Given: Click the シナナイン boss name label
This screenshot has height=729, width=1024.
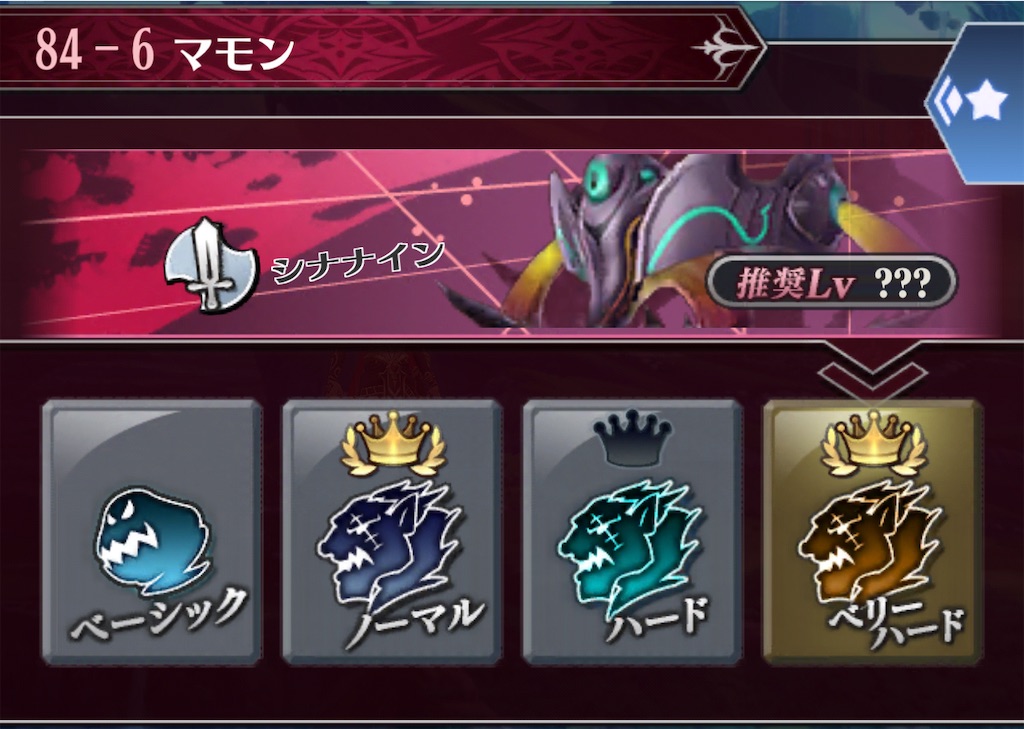Looking at the screenshot, I should tap(357, 263).
